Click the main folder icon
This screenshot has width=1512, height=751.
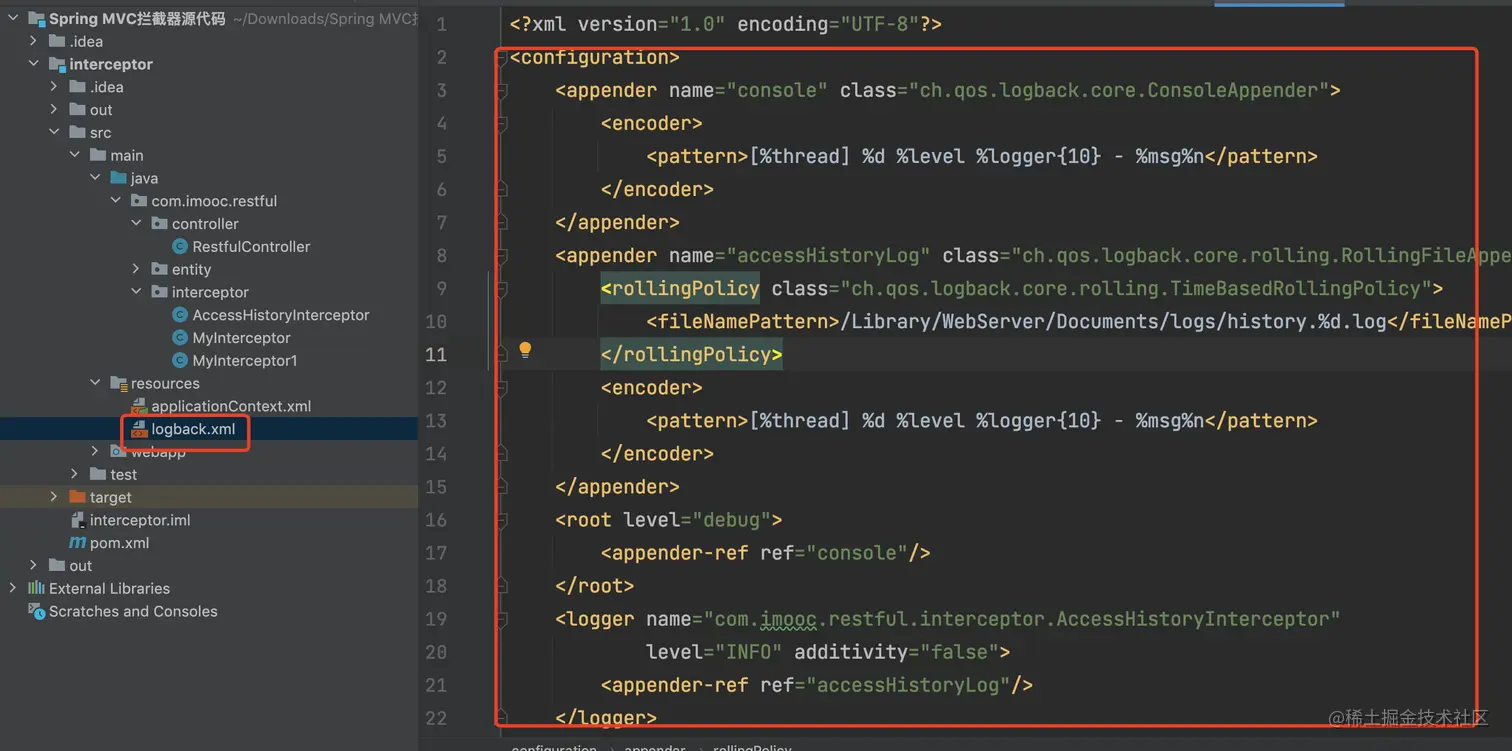pos(97,155)
